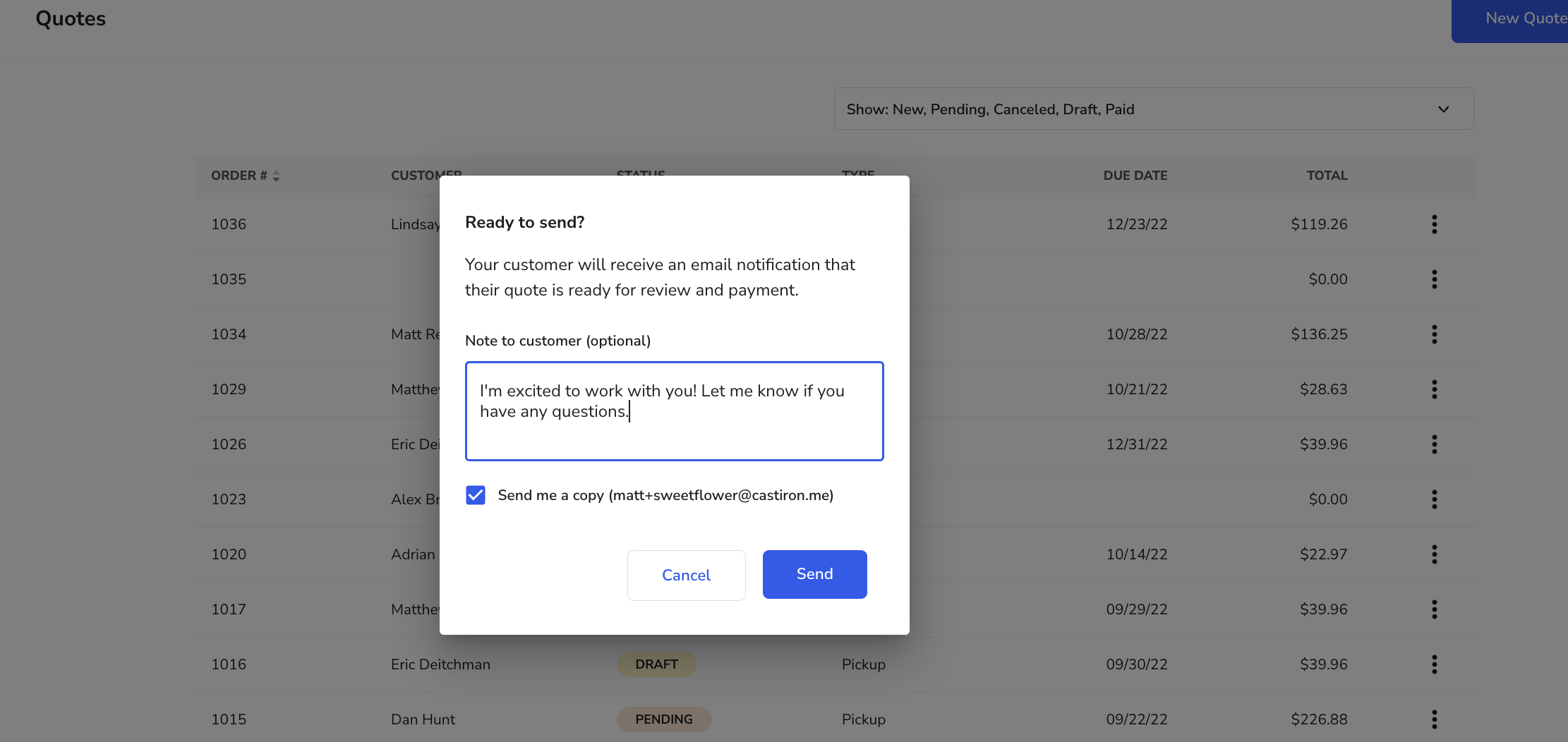1568x742 pixels.
Task: Click the New Quote button
Action: pyautogui.click(x=1509, y=19)
